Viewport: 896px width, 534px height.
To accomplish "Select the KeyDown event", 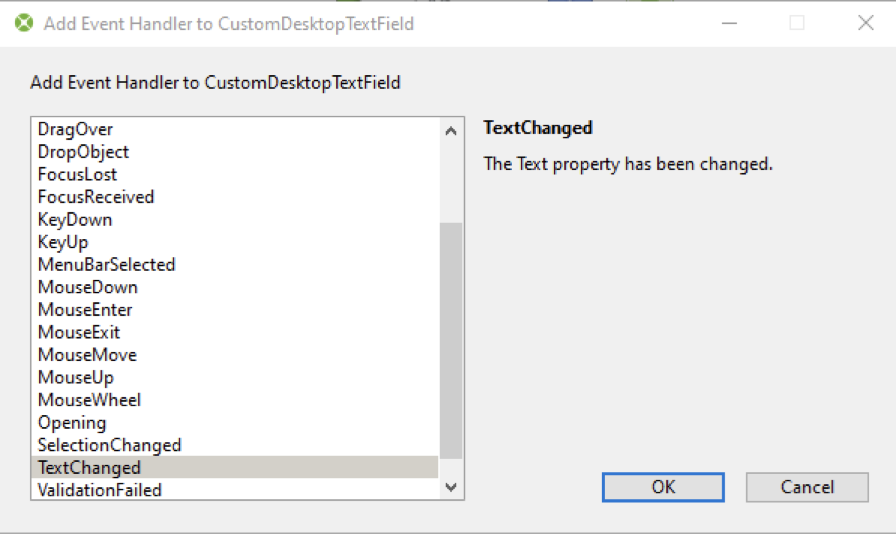I will [x=235, y=220].
